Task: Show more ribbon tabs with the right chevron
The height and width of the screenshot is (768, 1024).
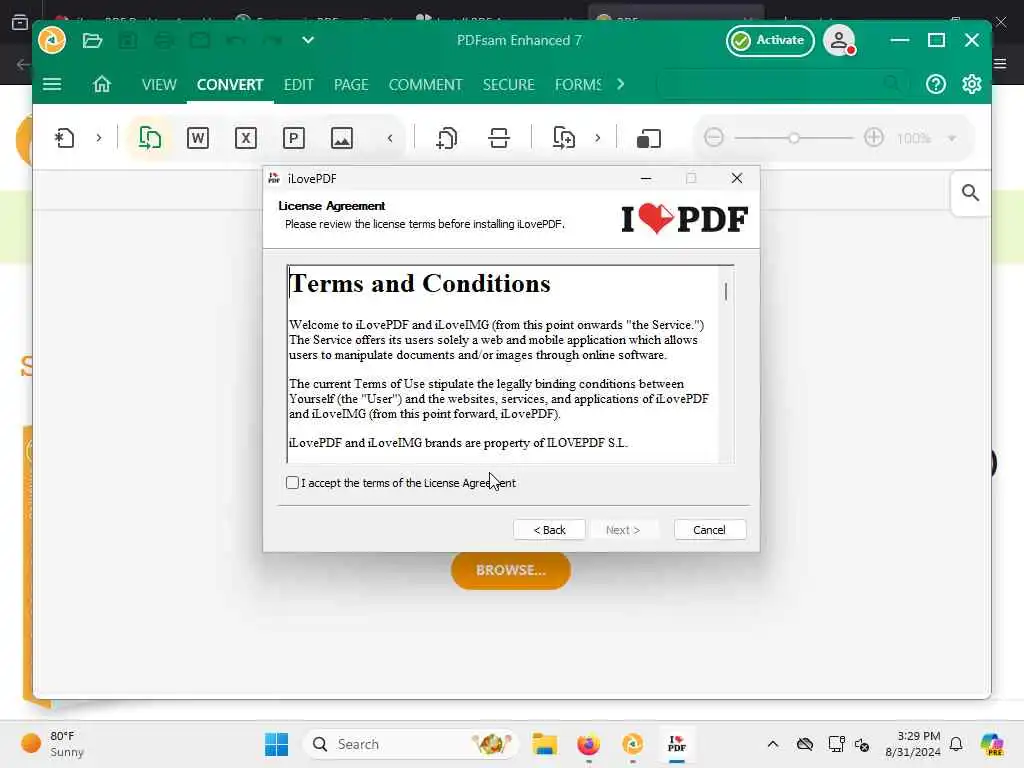Action: [620, 84]
